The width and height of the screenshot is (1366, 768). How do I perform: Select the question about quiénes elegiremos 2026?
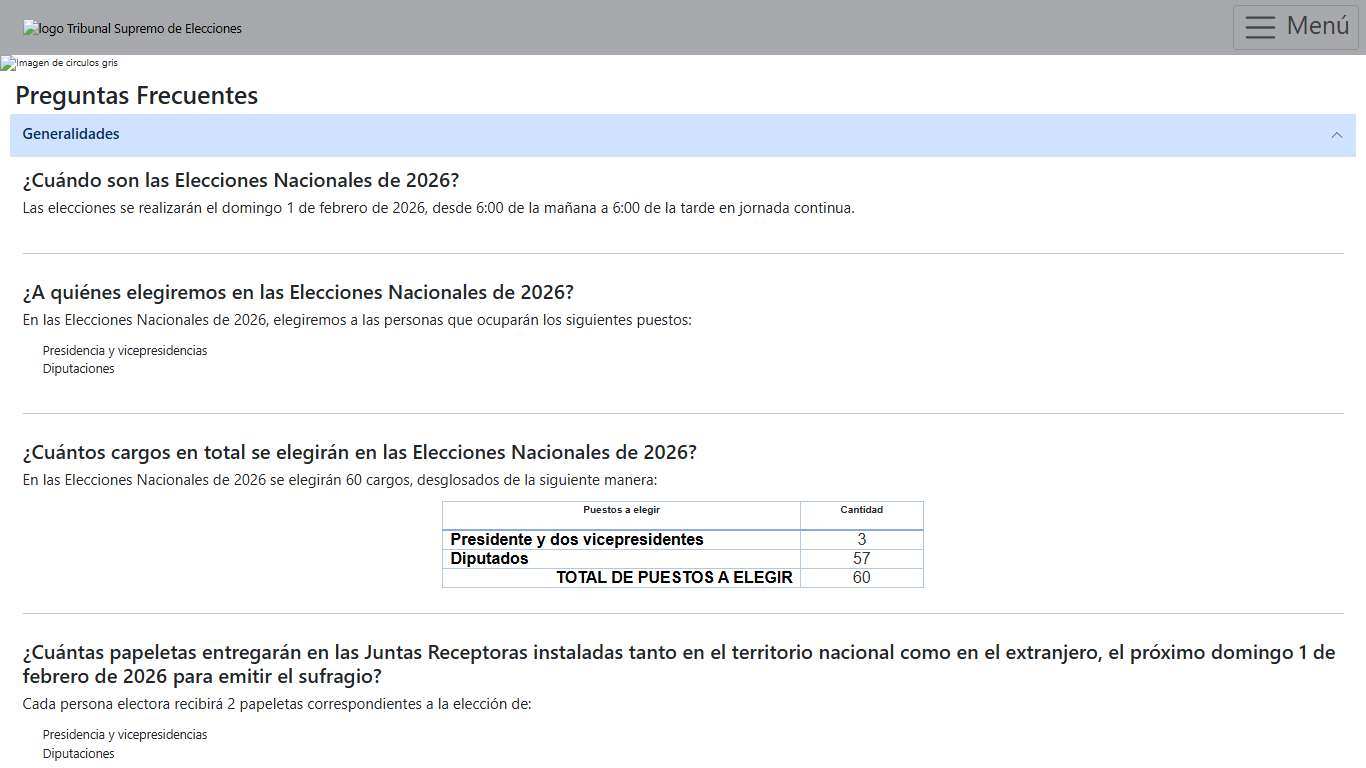(x=297, y=292)
